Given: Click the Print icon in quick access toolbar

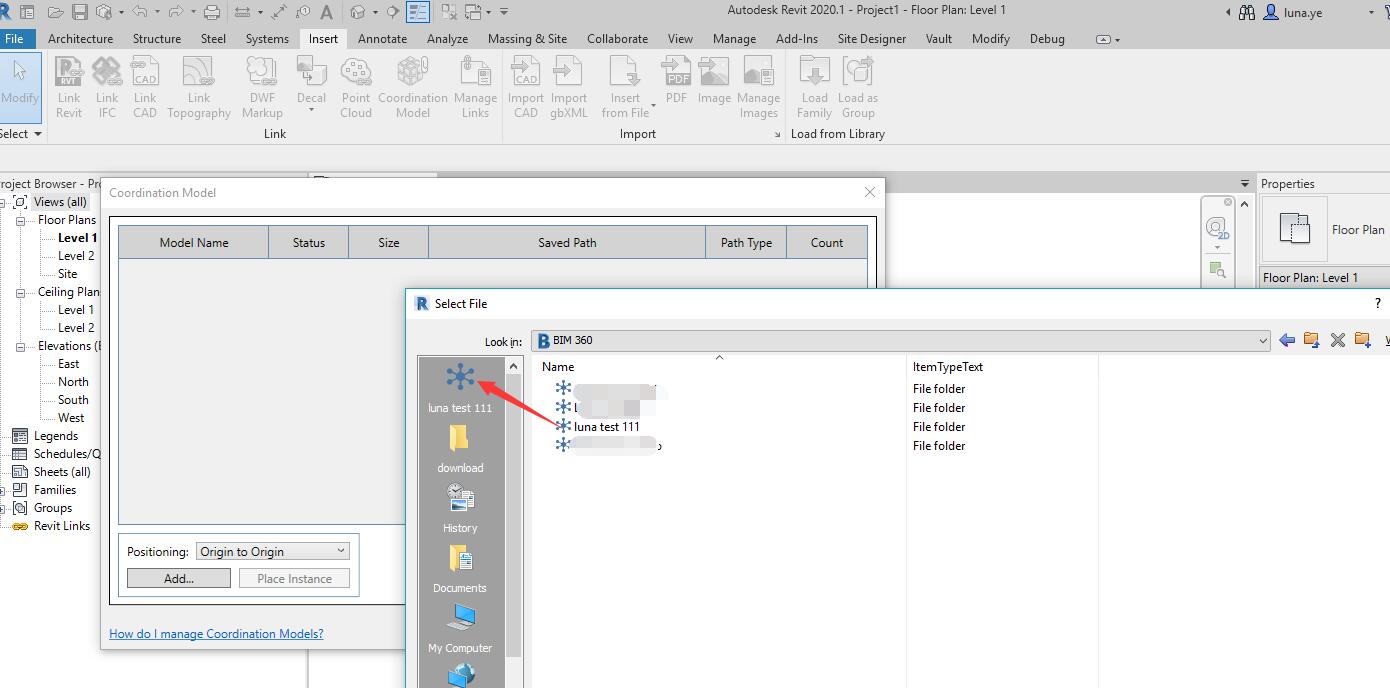Looking at the screenshot, I should (x=212, y=12).
